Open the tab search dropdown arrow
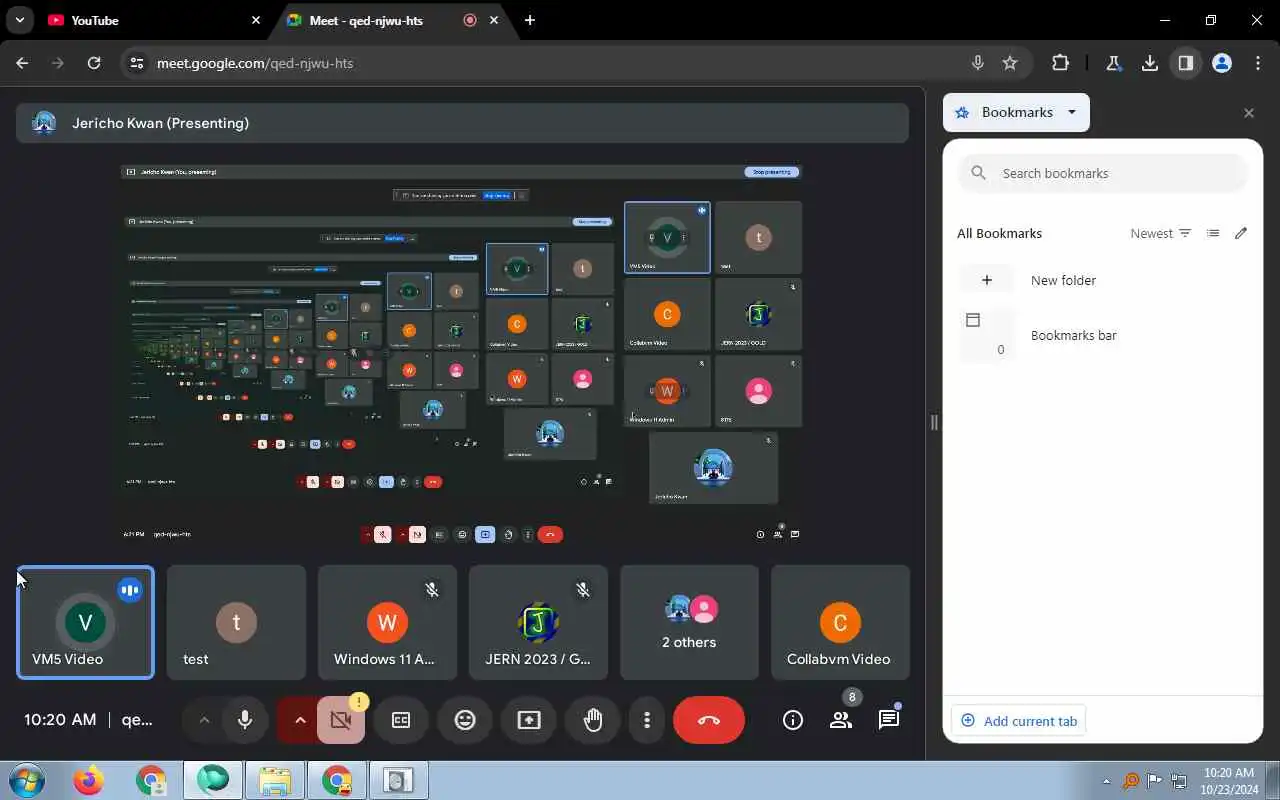Viewport: 1280px width, 800px height. click(x=19, y=20)
